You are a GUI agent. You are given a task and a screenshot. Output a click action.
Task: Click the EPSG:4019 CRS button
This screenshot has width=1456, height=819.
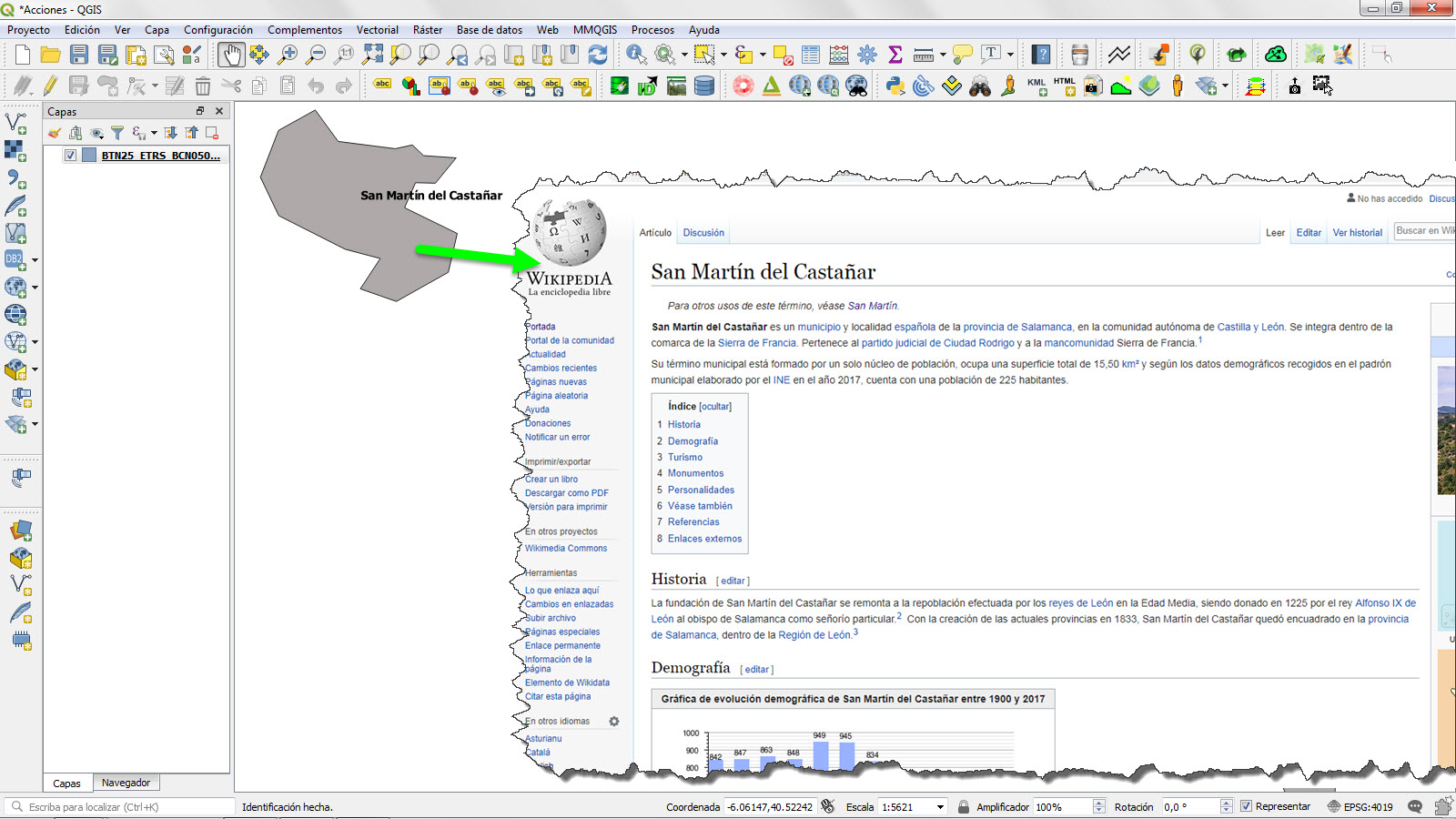(x=1360, y=807)
